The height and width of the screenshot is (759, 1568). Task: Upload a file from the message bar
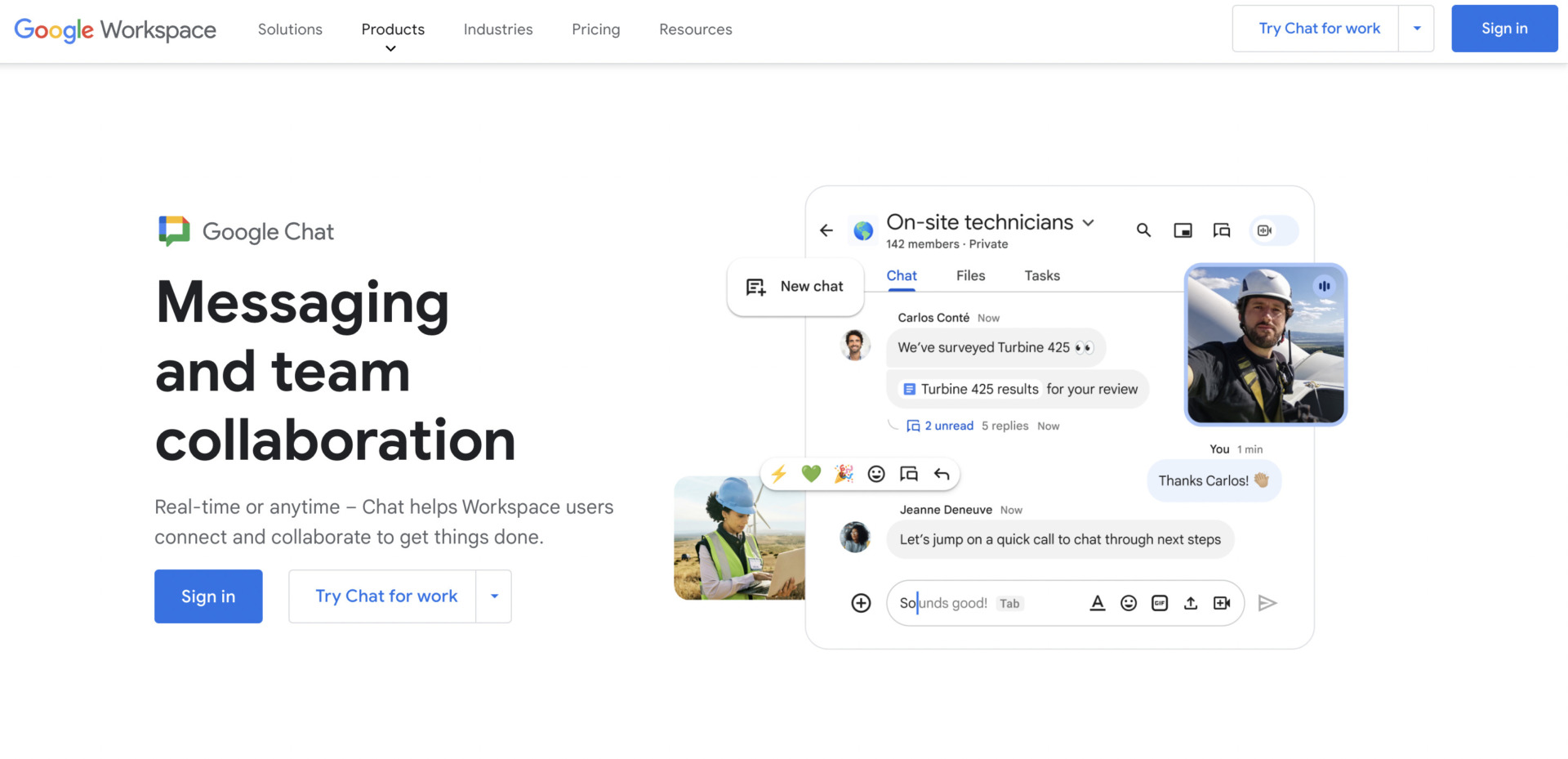[1190, 603]
